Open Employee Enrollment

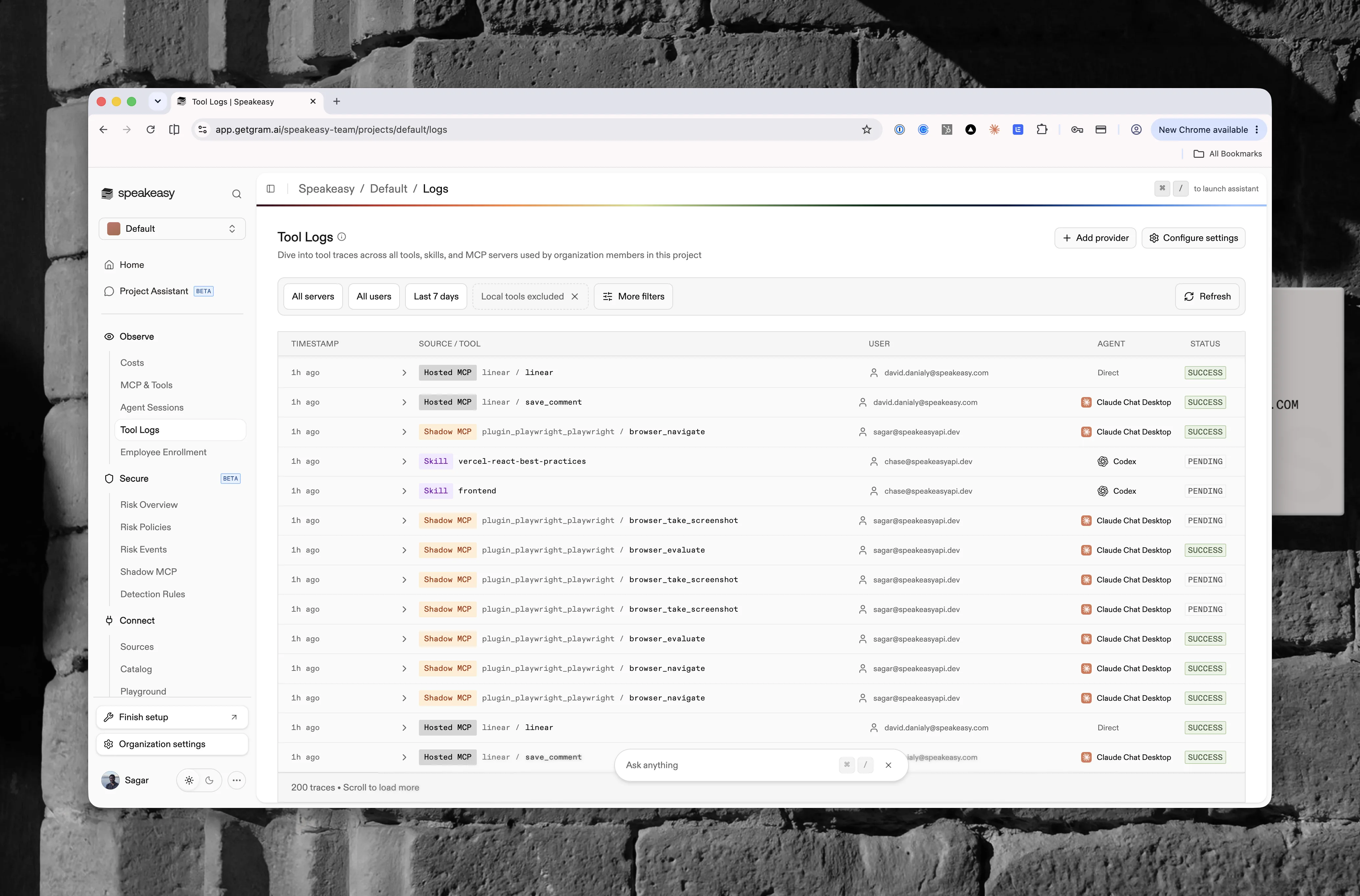pyautogui.click(x=163, y=452)
